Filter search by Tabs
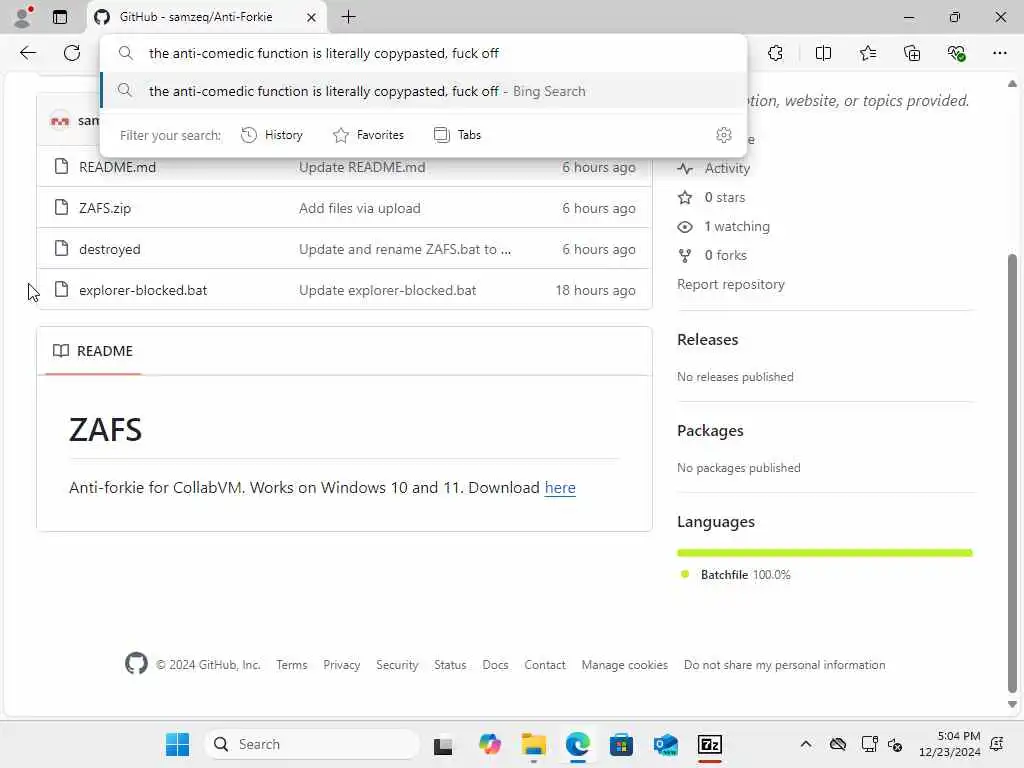The width and height of the screenshot is (1024, 768). [x=458, y=135]
